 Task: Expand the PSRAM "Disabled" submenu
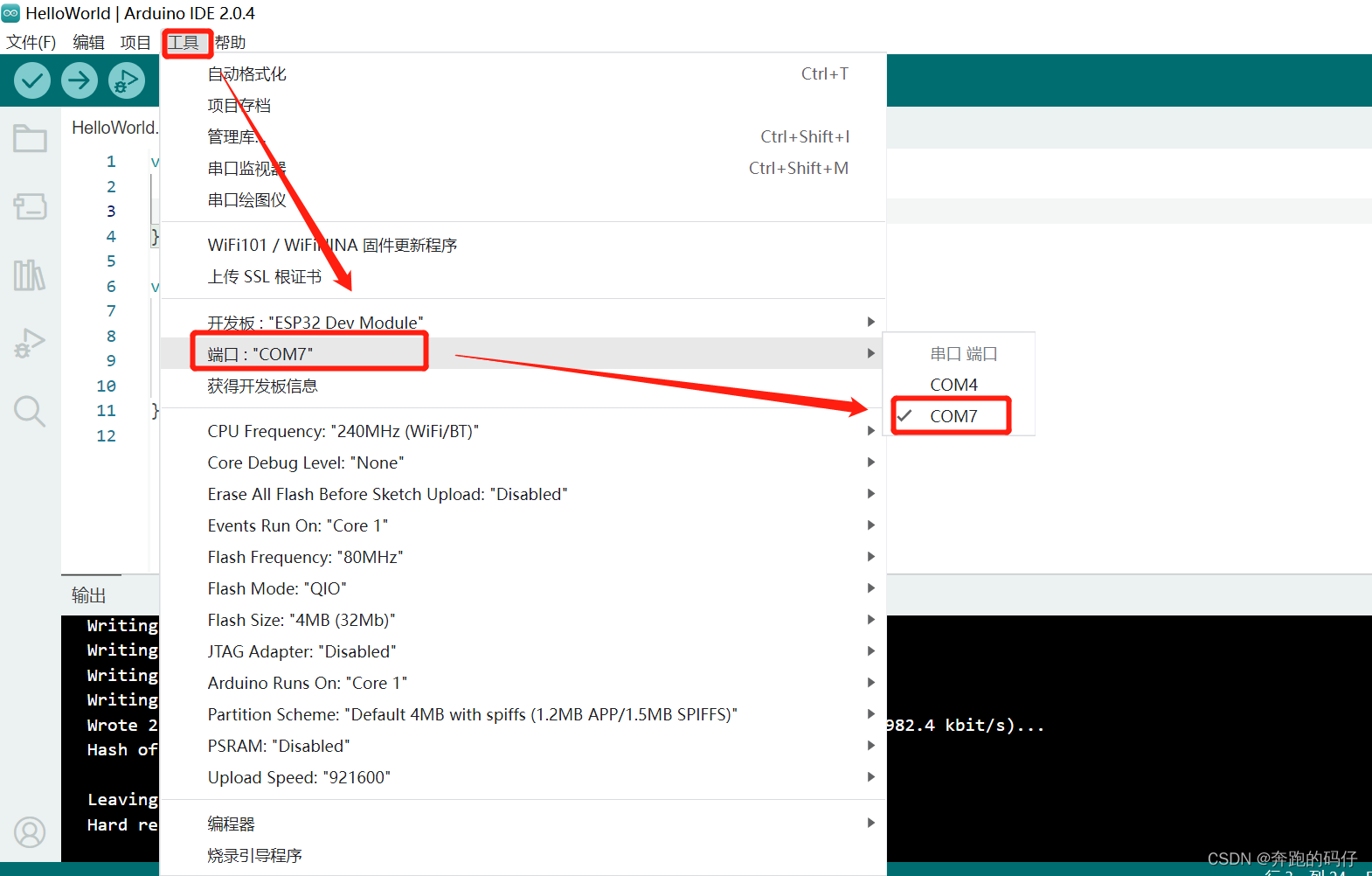(x=523, y=746)
